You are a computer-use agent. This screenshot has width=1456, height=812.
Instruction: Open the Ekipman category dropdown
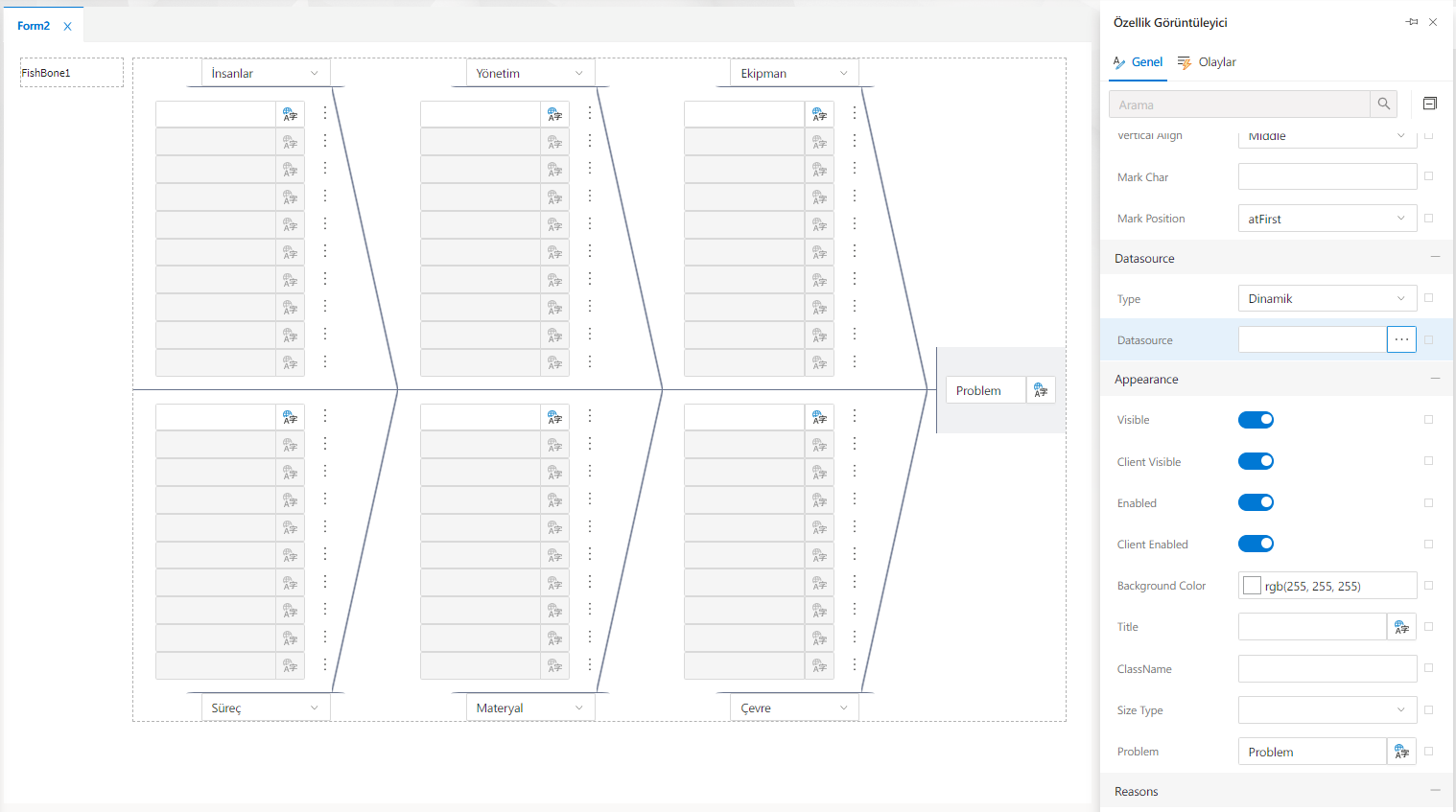pos(795,73)
